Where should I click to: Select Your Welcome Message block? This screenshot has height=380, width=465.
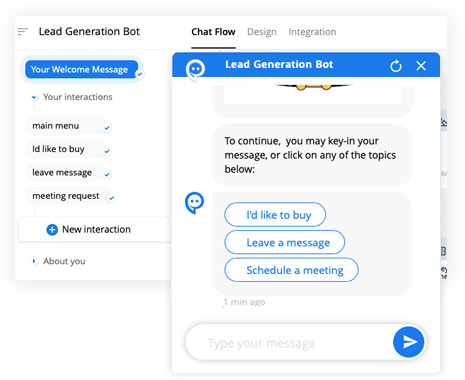coord(81,69)
